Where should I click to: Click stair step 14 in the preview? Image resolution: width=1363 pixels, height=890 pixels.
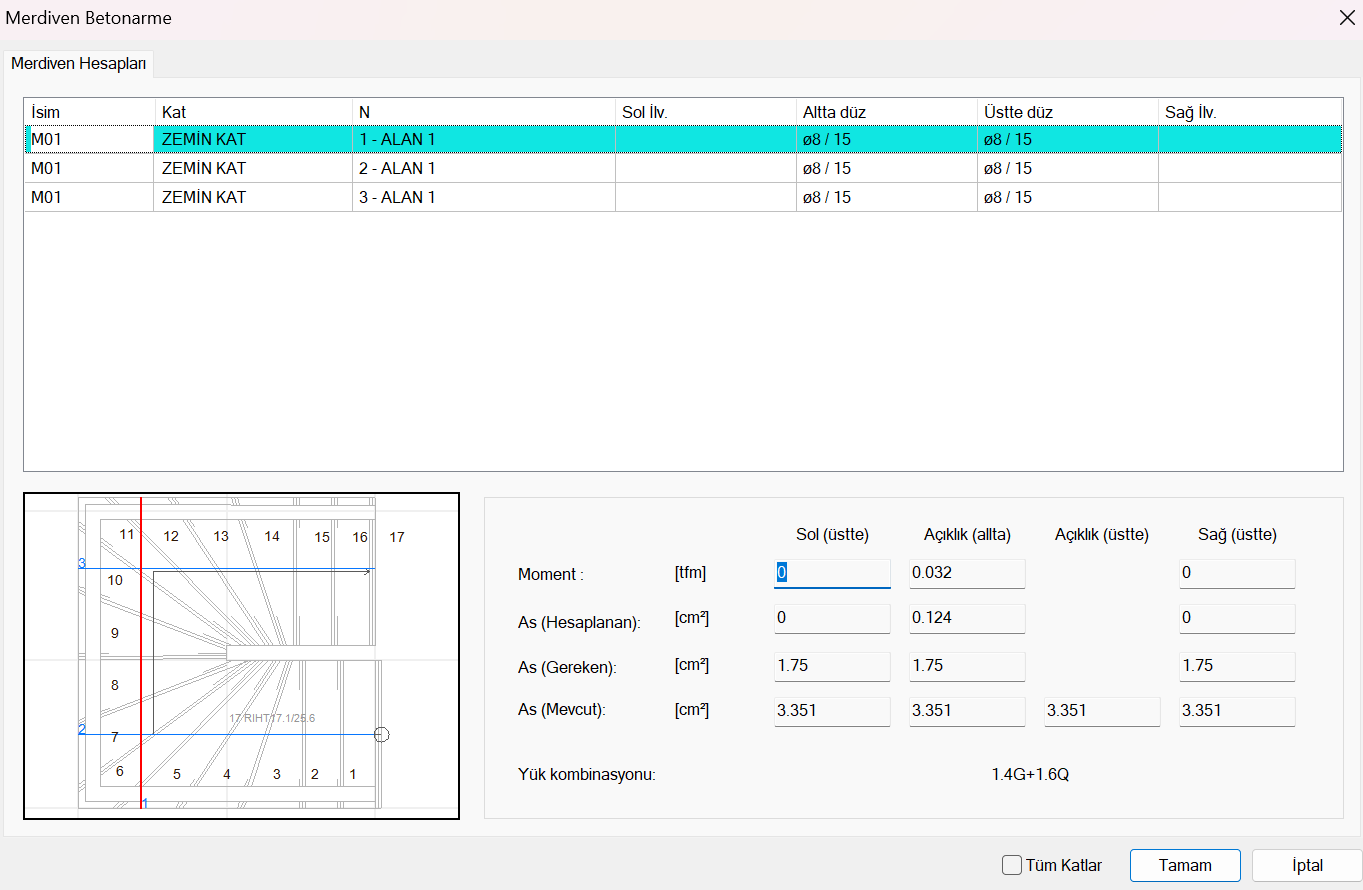(272, 537)
